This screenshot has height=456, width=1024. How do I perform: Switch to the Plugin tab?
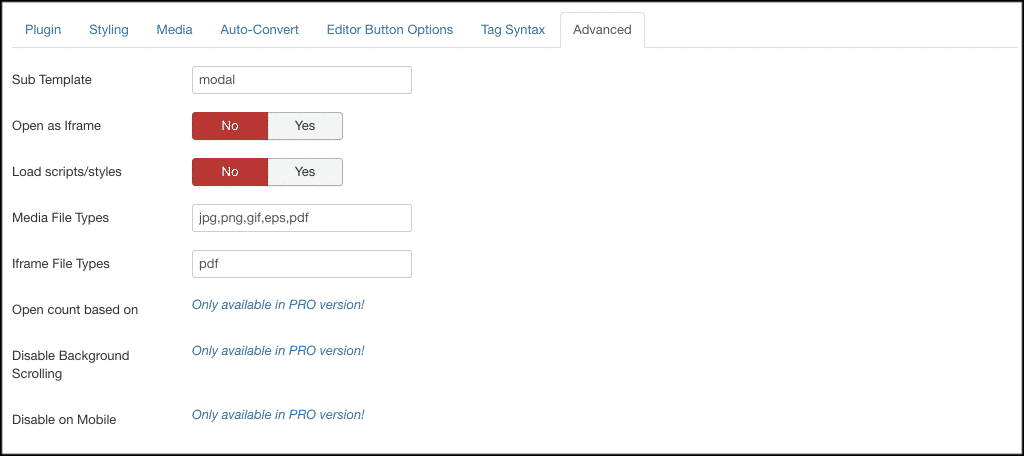[x=43, y=30]
